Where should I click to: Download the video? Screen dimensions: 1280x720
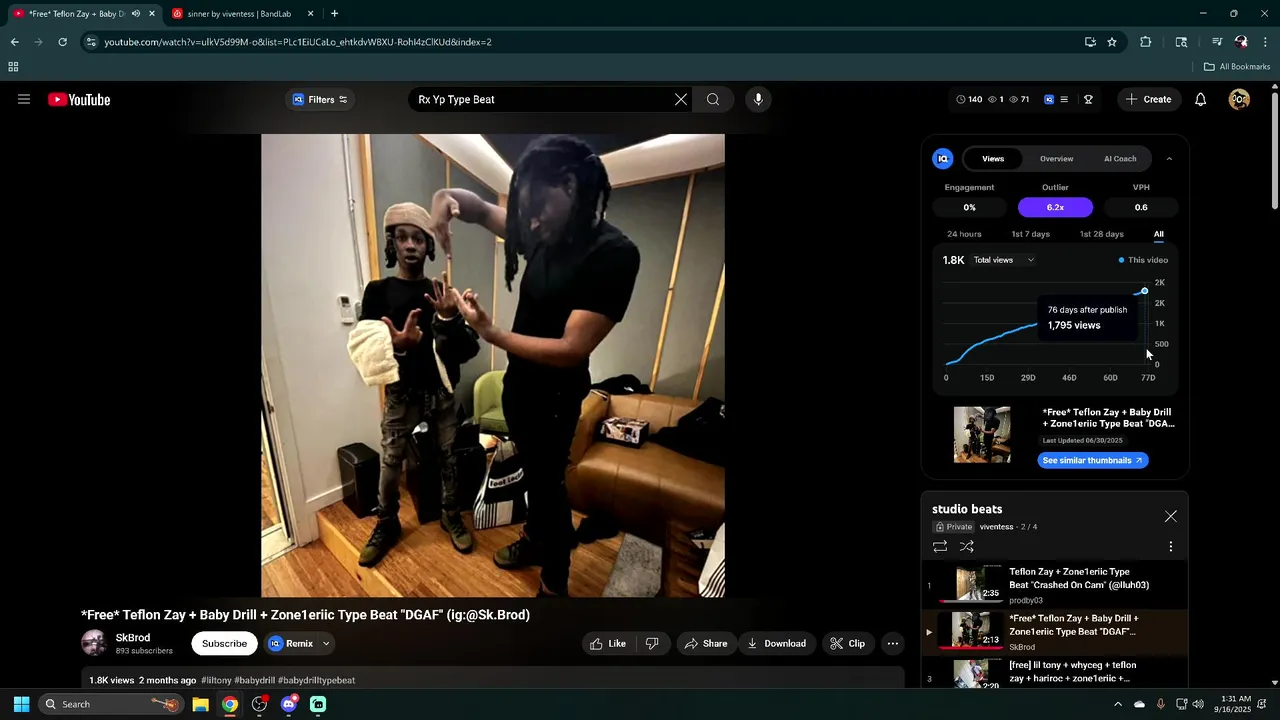[x=776, y=643]
